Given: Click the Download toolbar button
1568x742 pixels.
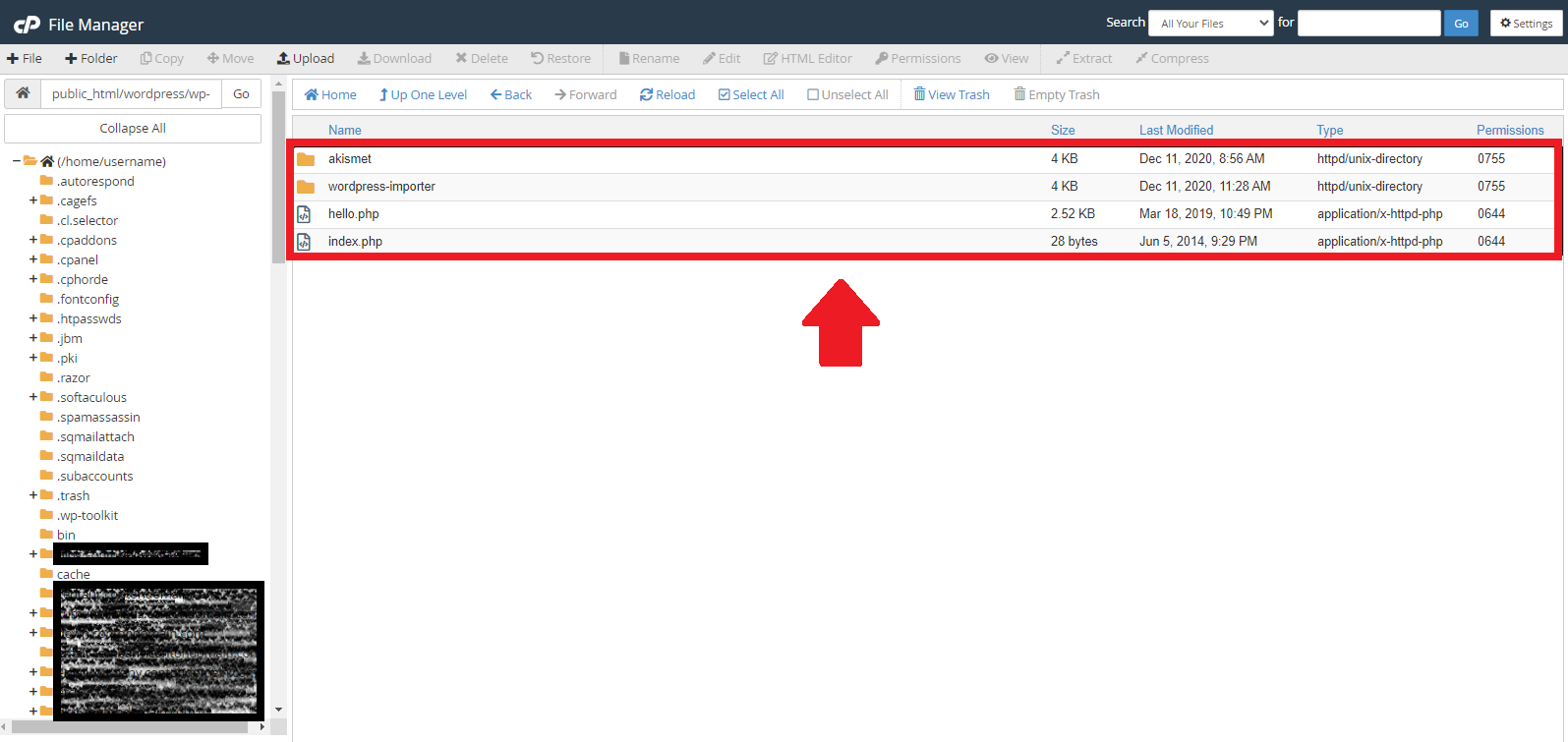Looking at the screenshot, I should pyautogui.click(x=394, y=59).
